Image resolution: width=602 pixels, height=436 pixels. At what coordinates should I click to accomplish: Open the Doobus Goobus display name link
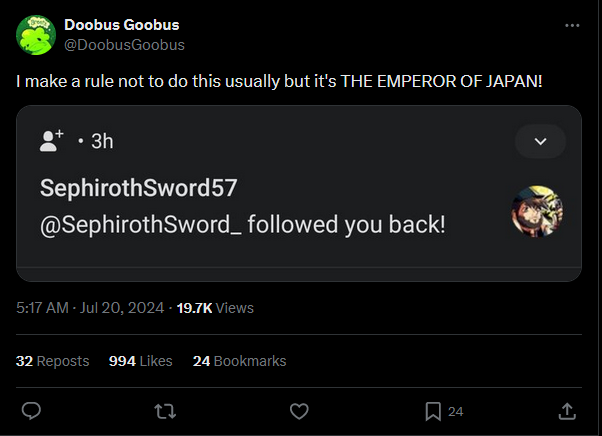122,25
